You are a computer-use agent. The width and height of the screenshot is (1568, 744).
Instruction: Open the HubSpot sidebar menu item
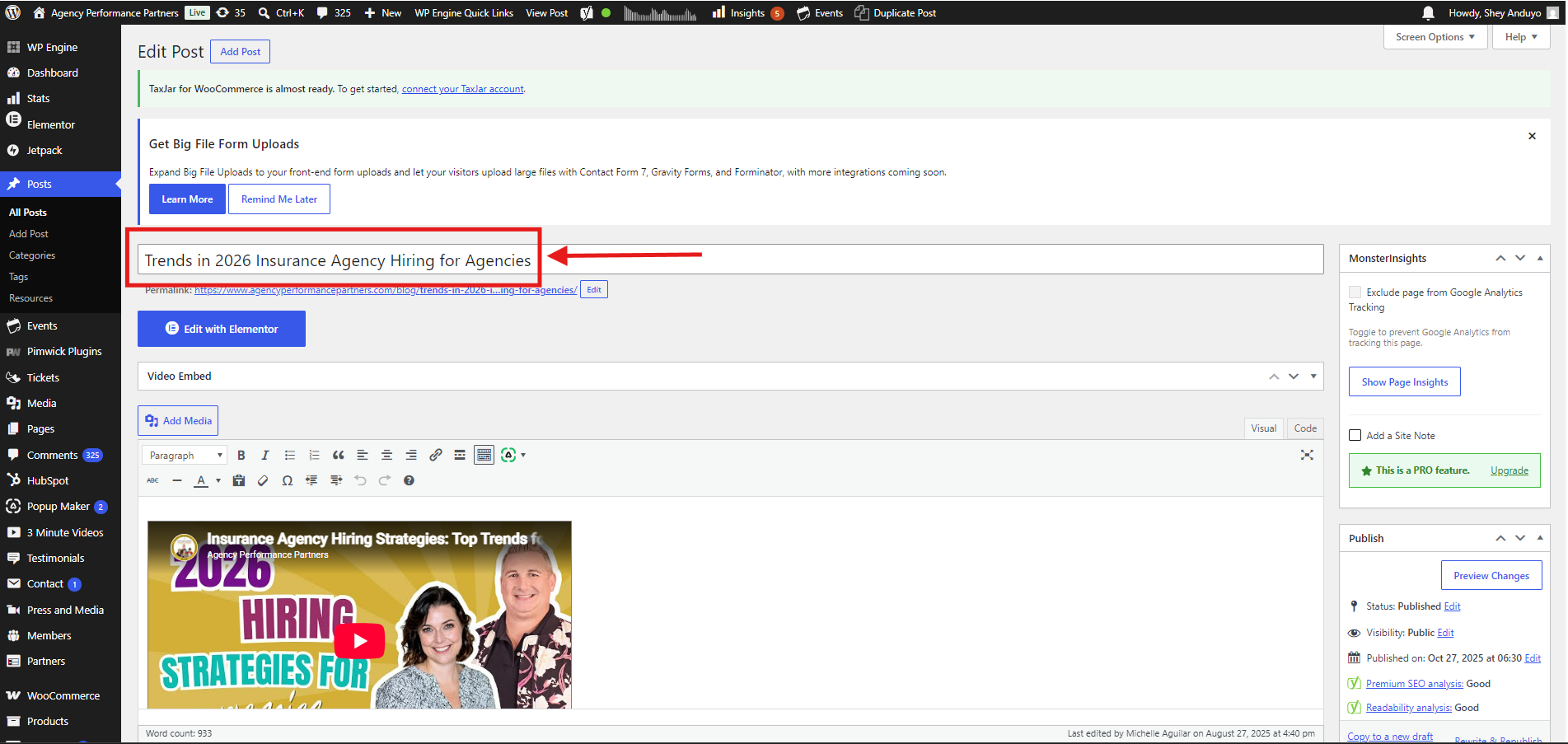[x=48, y=480]
